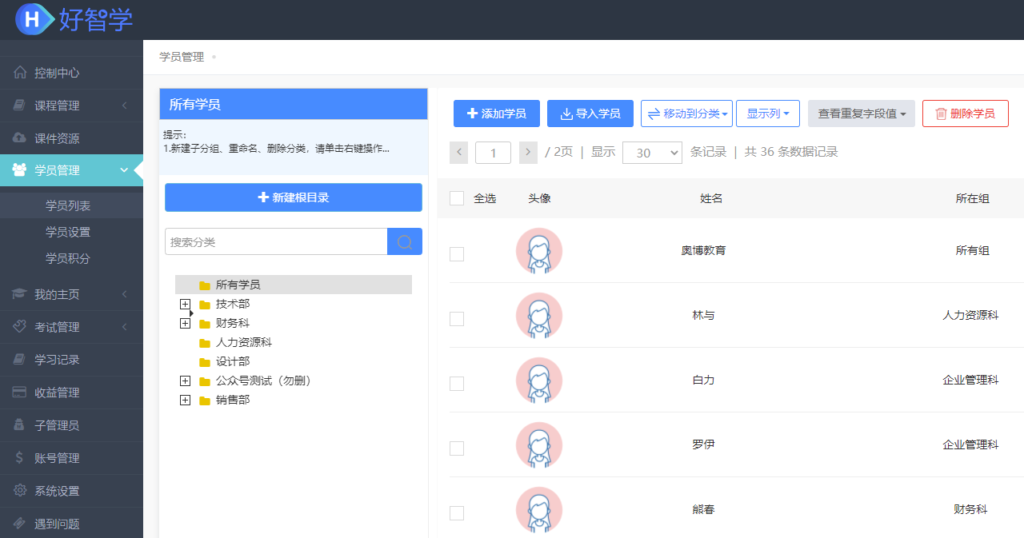Open 学员积分 submenu item
This screenshot has width=1024, height=538.
[x=68, y=259]
